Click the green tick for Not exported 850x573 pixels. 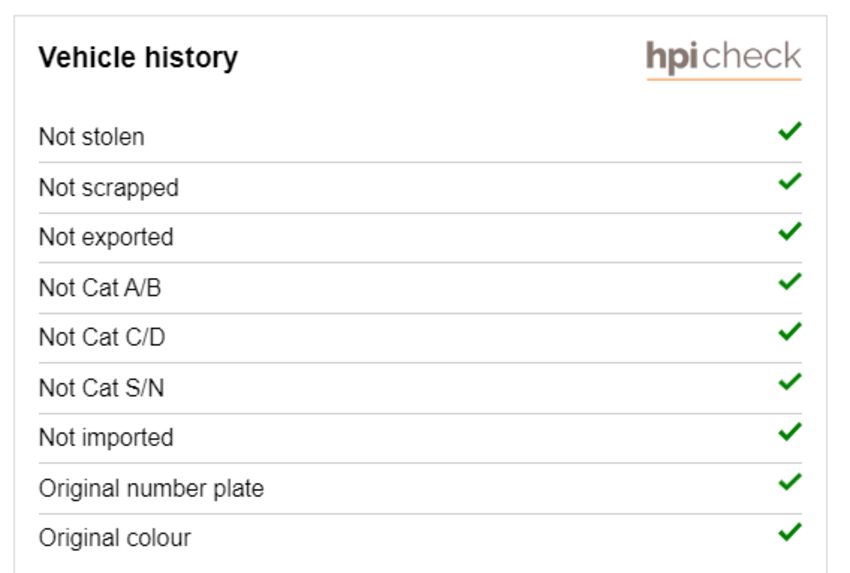coord(790,231)
